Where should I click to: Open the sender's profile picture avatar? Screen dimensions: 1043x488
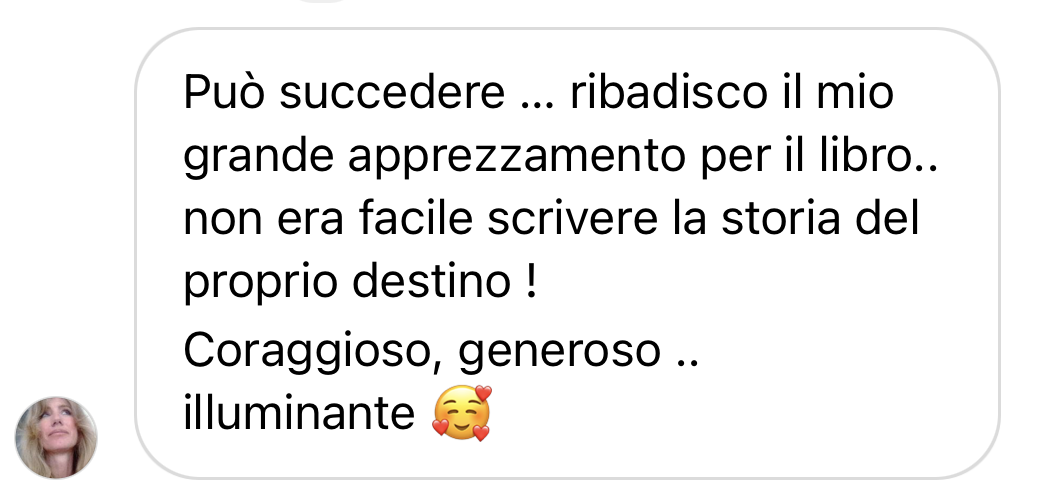point(56,437)
